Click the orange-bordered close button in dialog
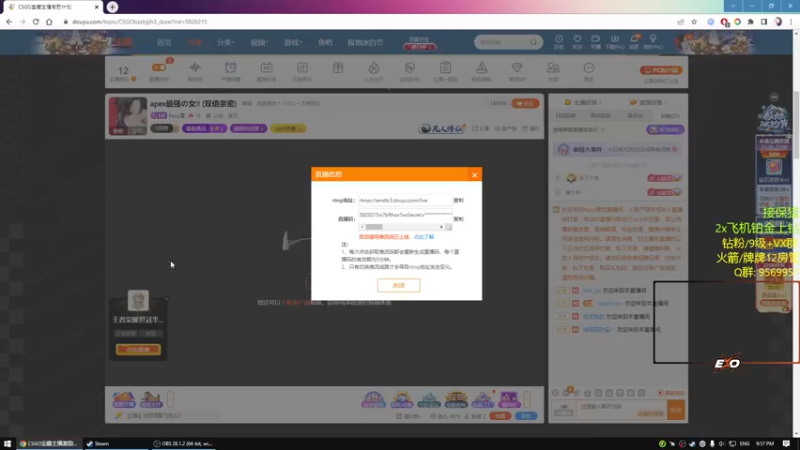This screenshot has width=800, height=450. pyautogui.click(x=398, y=285)
